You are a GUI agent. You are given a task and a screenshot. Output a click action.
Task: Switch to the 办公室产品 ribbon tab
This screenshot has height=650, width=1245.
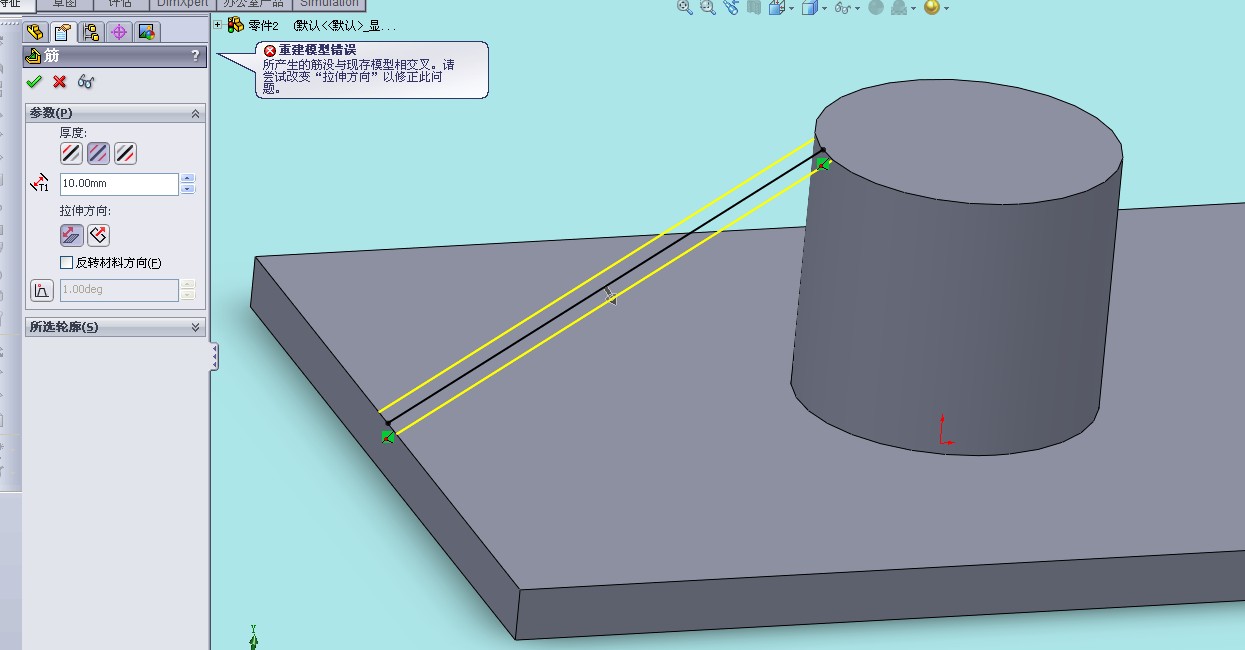pyautogui.click(x=253, y=4)
